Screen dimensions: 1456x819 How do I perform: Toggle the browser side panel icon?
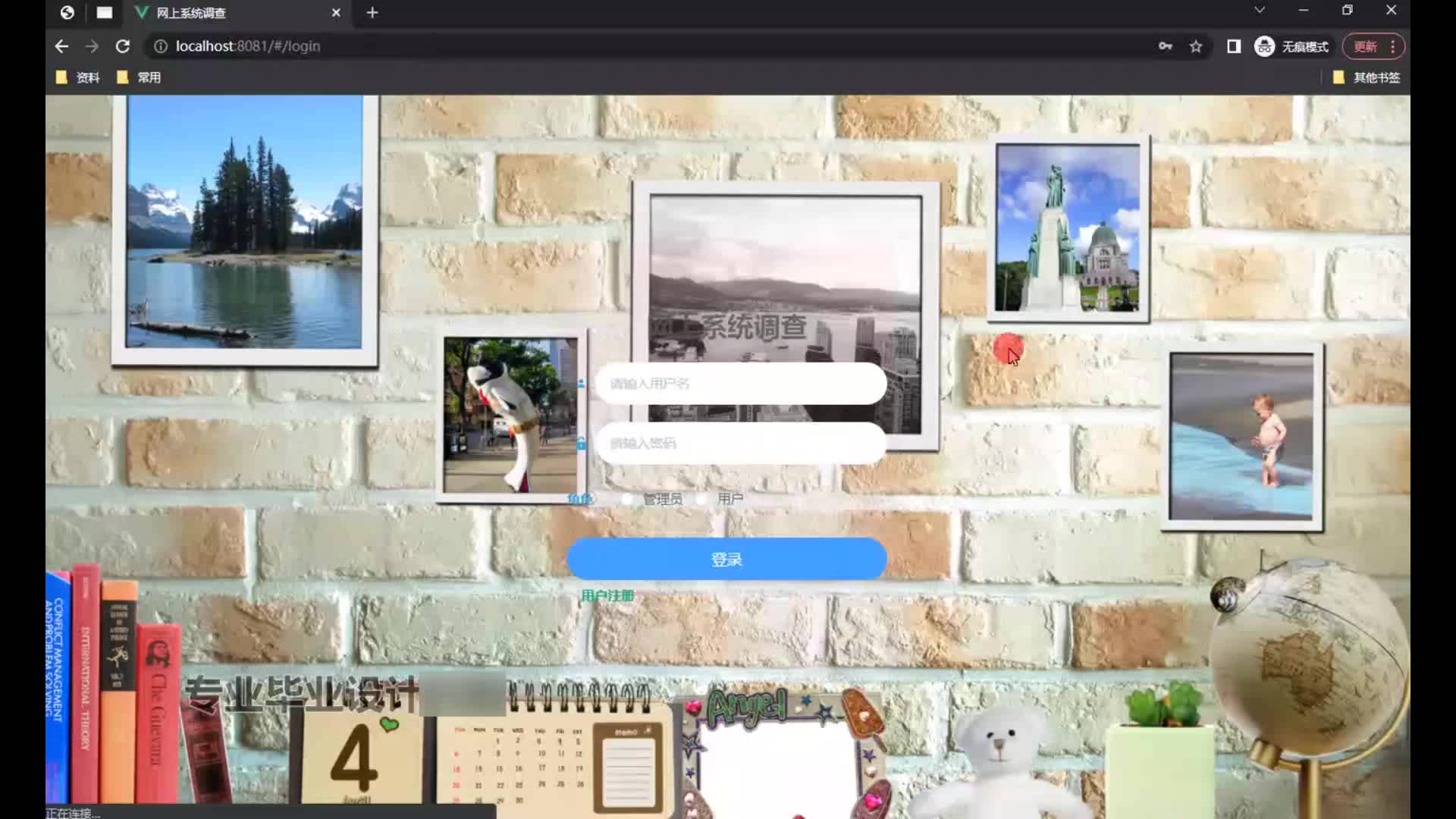click(1234, 46)
